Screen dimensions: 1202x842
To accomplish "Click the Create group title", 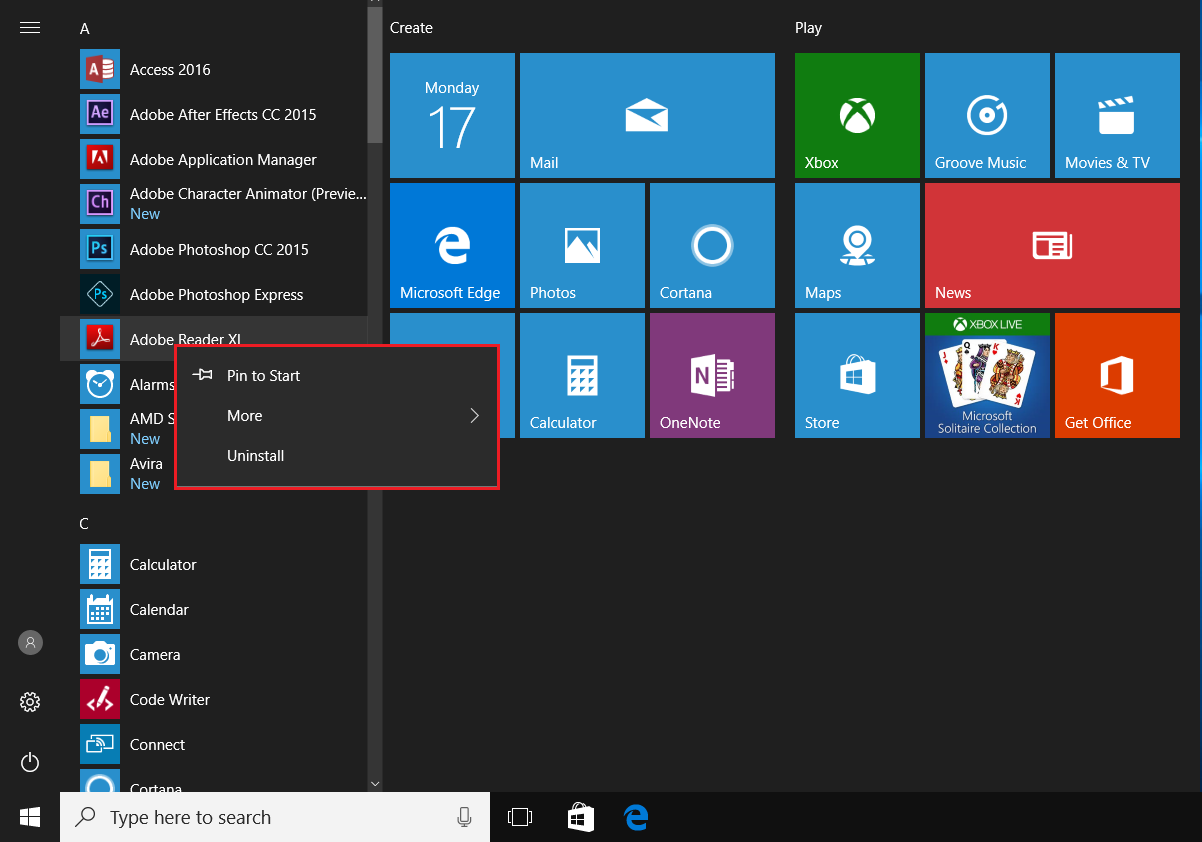I will (411, 28).
